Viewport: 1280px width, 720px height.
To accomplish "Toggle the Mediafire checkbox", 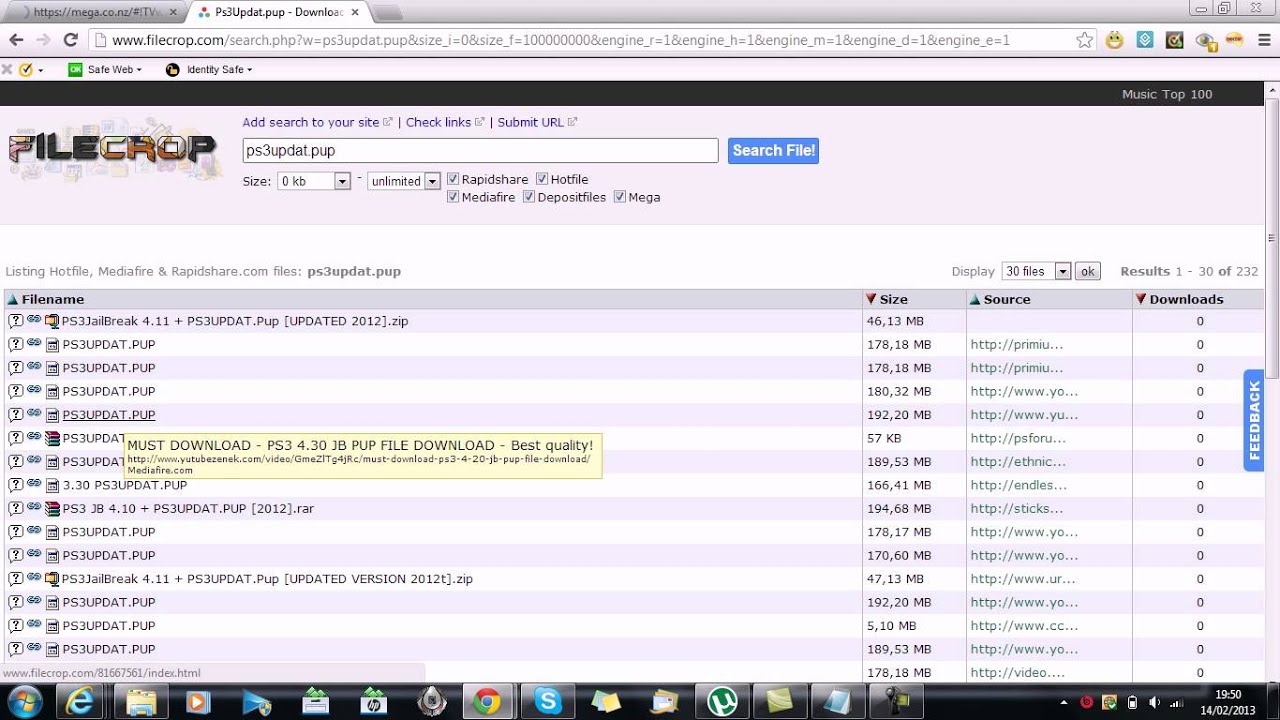I will (453, 197).
